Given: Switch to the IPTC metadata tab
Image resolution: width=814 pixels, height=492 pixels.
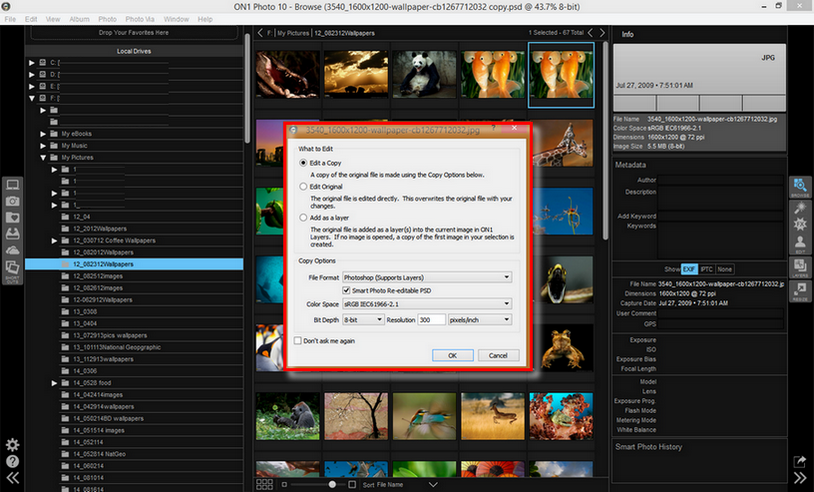Looking at the screenshot, I should click(x=705, y=269).
